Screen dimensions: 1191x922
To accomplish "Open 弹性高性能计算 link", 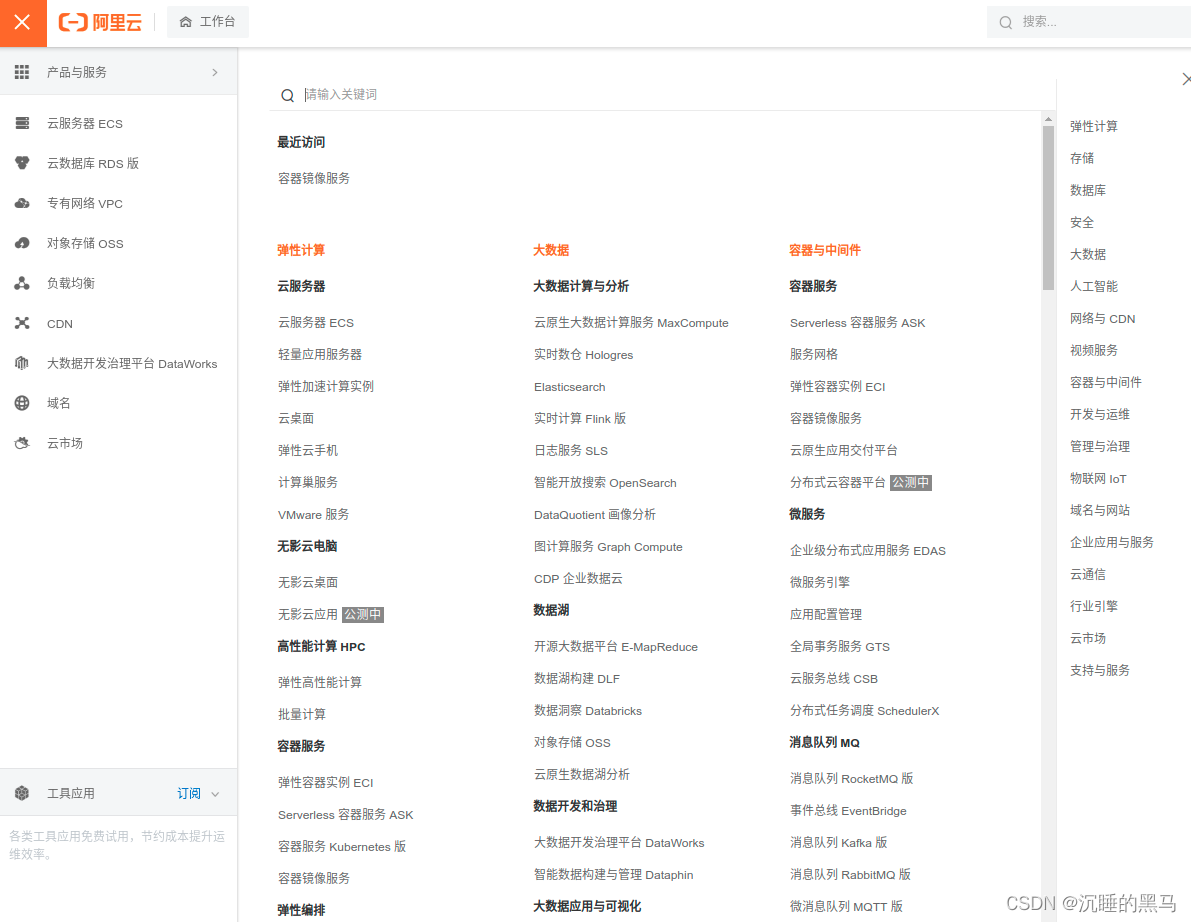I will point(320,682).
